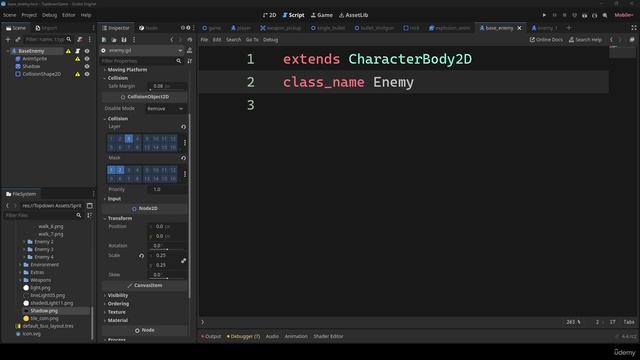Enable collision Mask bit 4
This screenshot has height=360, width=640.
pos(138,170)
